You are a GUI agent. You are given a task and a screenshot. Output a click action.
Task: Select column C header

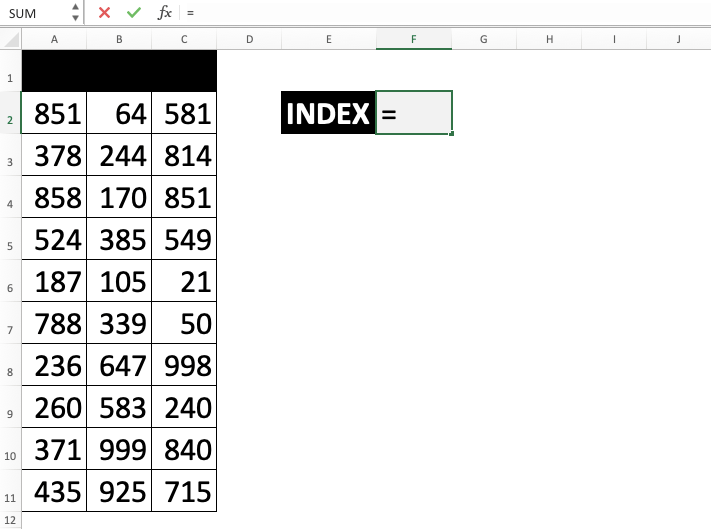tap(184, 39)
